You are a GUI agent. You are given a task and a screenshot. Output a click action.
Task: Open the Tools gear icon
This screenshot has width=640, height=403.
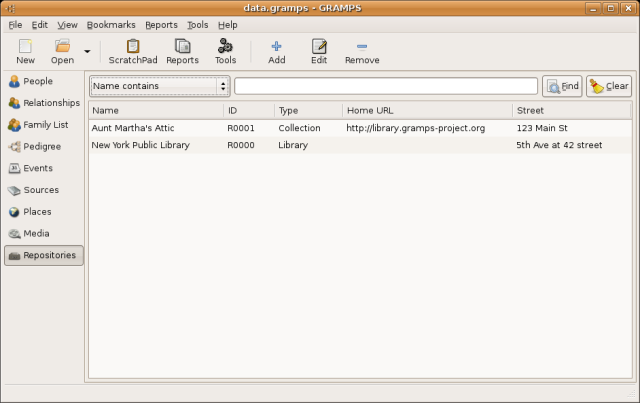pos(226,51)
